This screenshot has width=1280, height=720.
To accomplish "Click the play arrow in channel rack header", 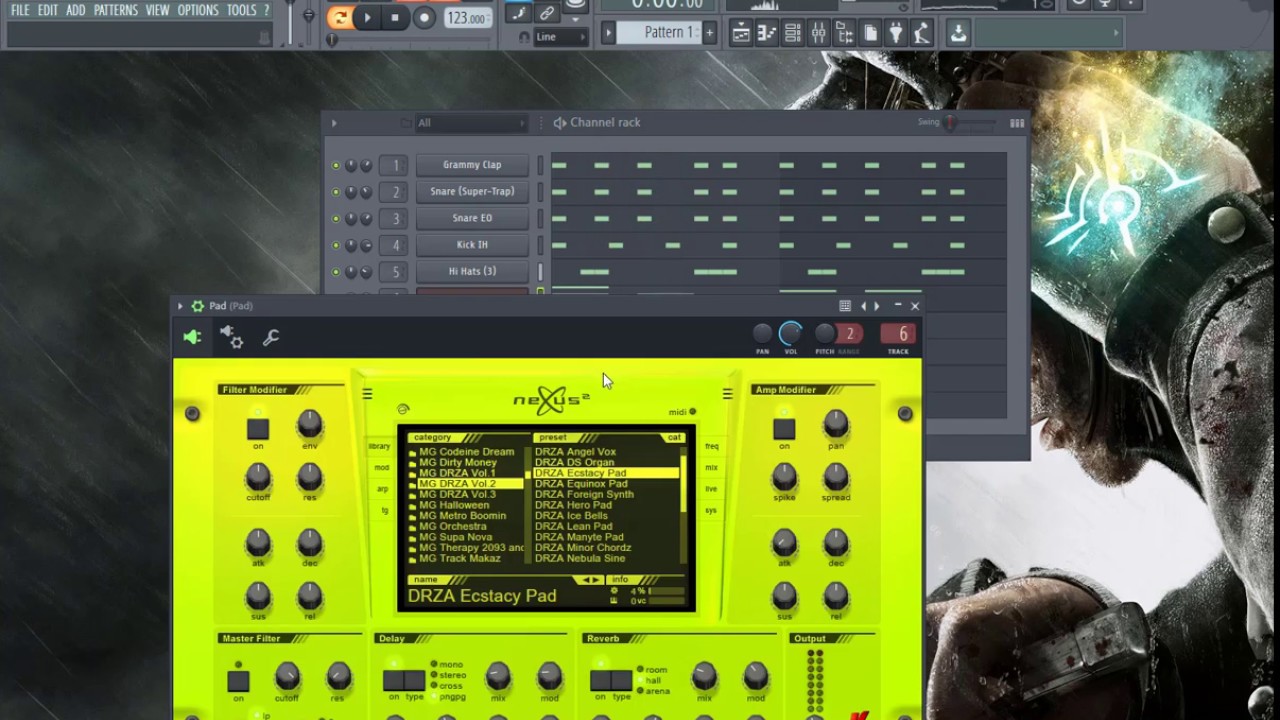I will pos(334,123).
